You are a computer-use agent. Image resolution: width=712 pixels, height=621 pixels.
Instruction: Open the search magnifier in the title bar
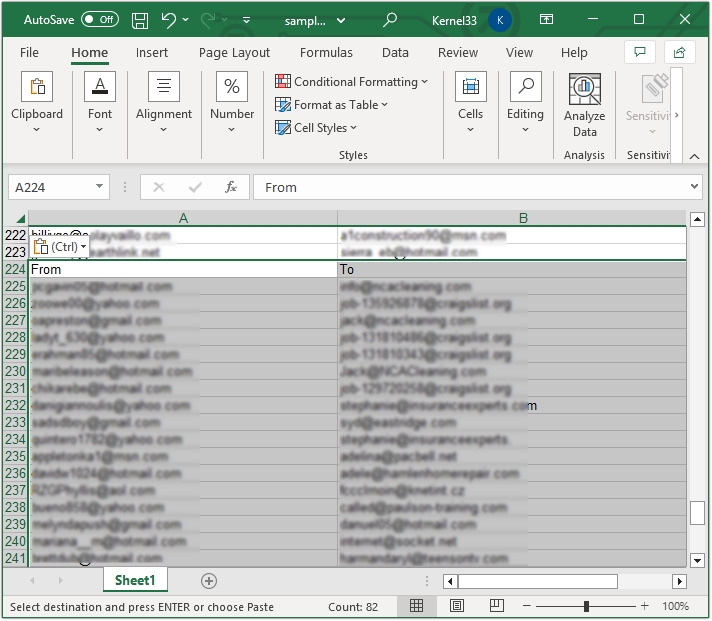390,20
